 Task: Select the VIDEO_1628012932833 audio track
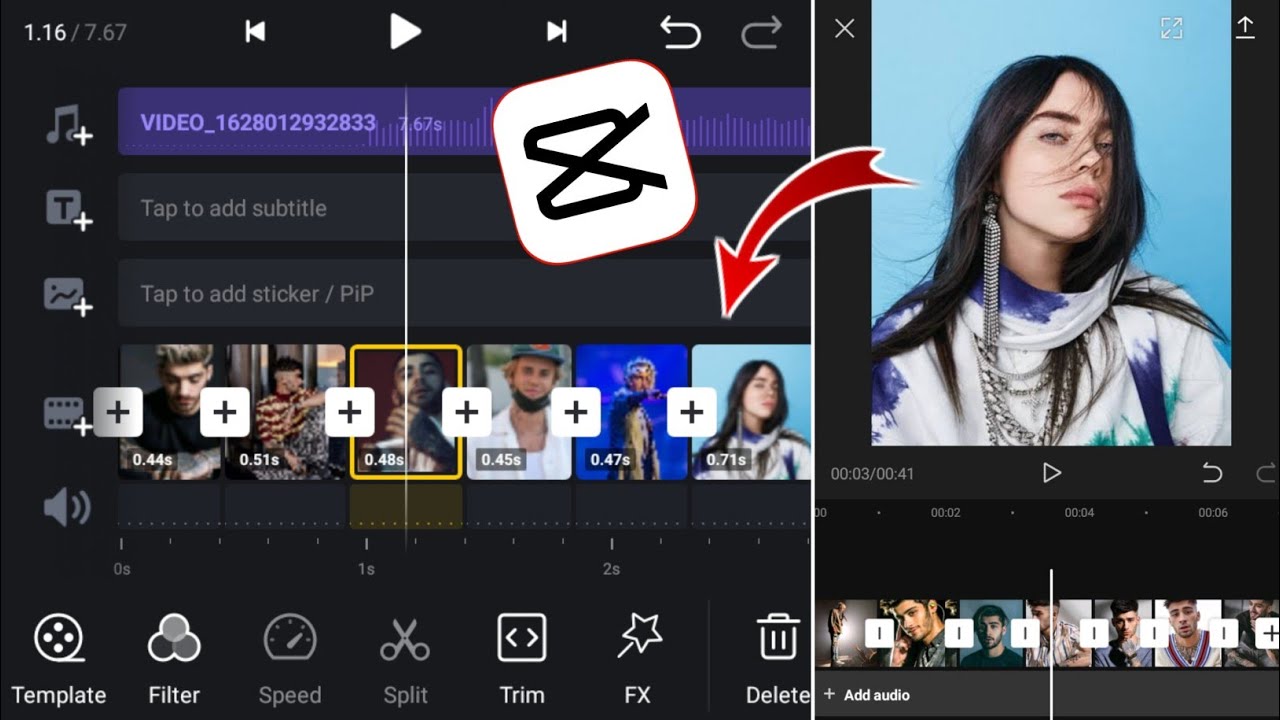point(258,123)
